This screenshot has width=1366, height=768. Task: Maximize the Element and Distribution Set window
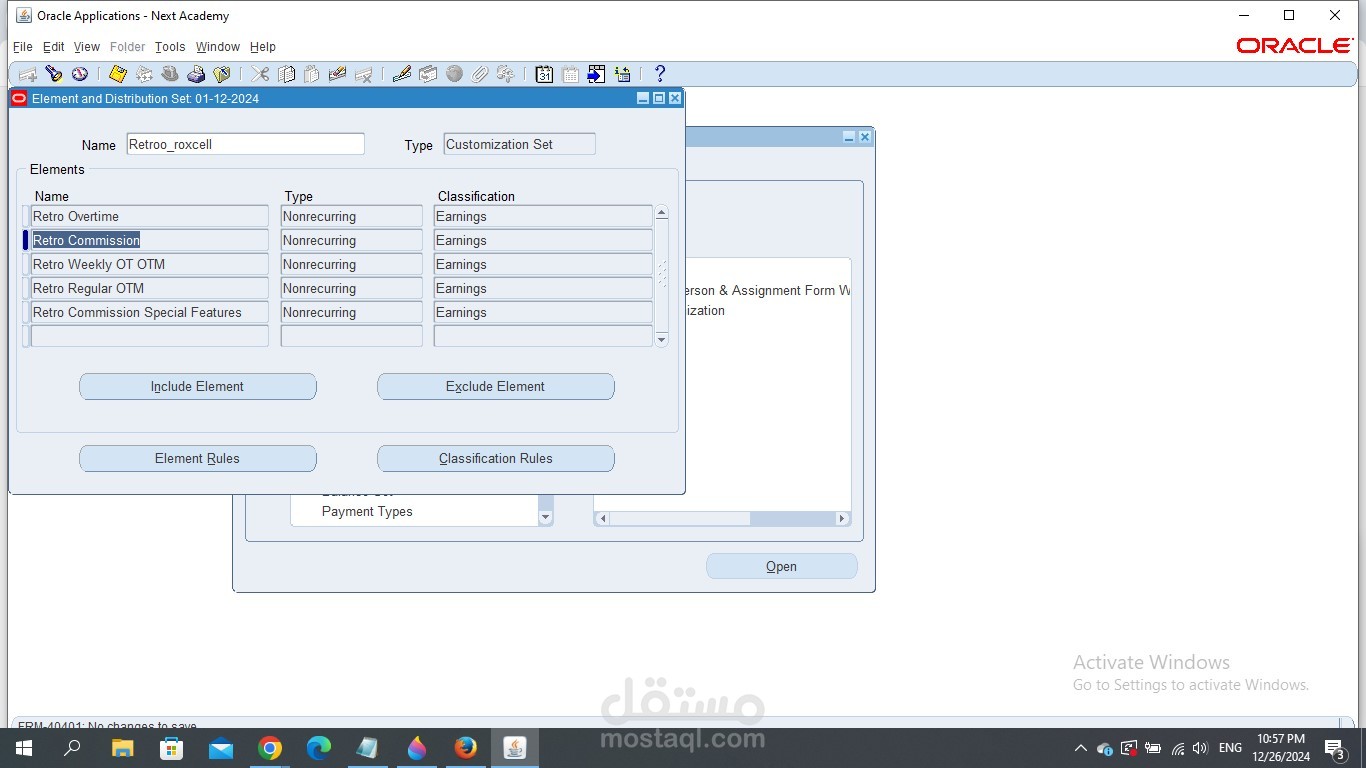pyautogui.click(x=659, y=98)
